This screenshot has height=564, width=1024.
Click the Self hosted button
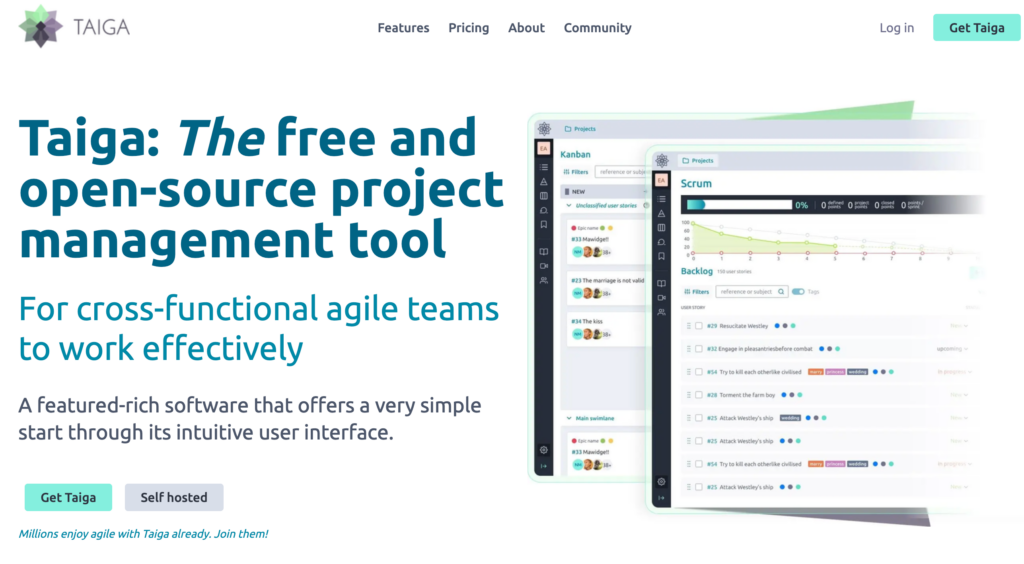174,497
